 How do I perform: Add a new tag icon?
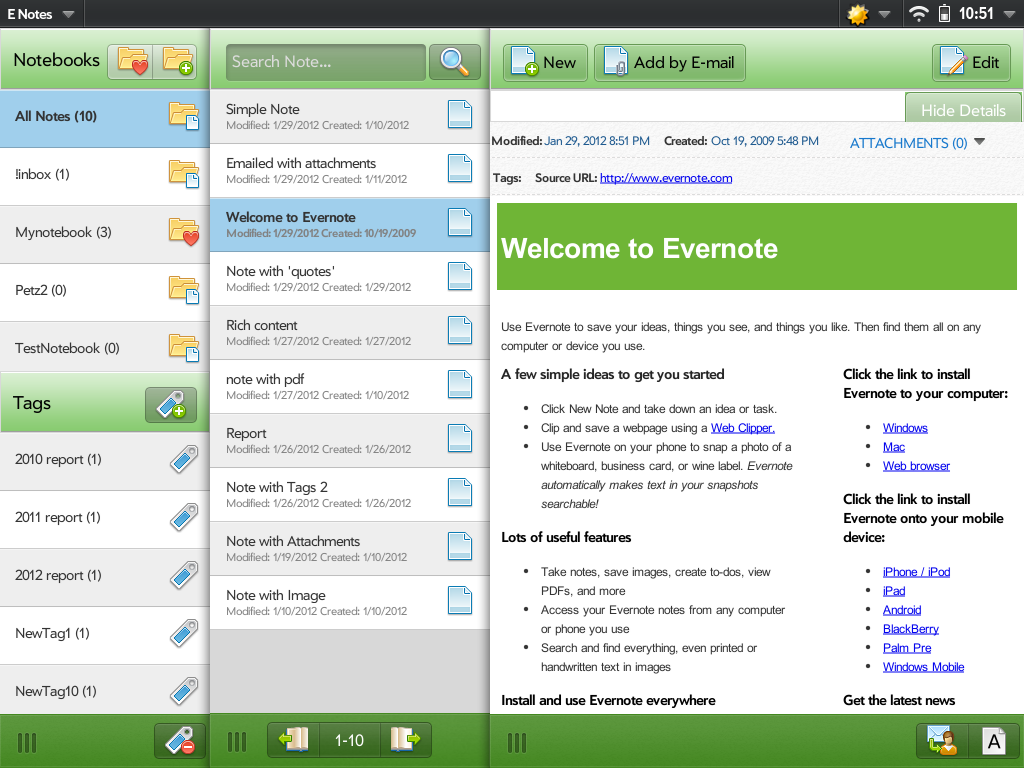pos(171,405)
